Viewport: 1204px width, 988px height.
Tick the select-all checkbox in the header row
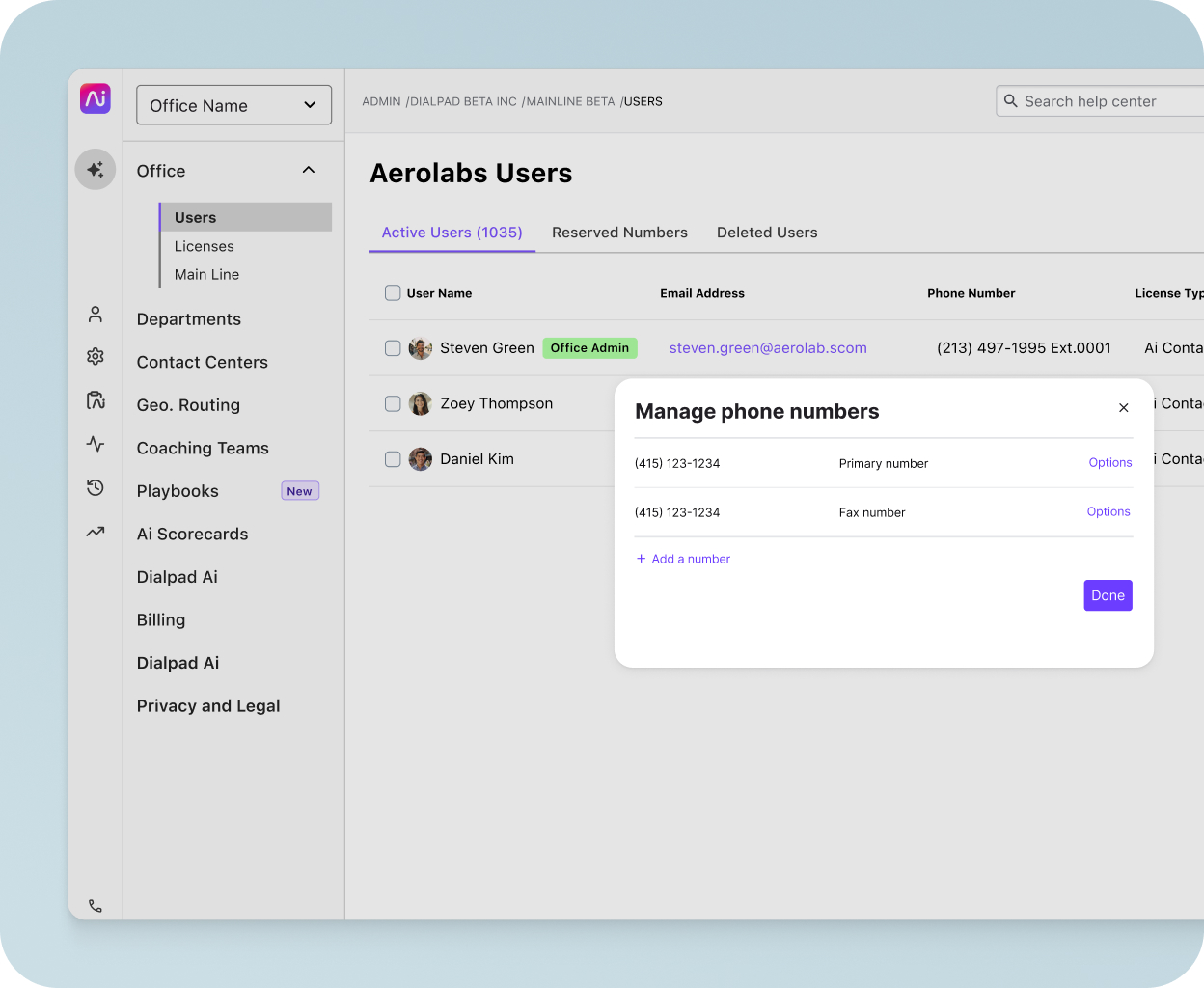pyautogui.click(x=393, y=292)
